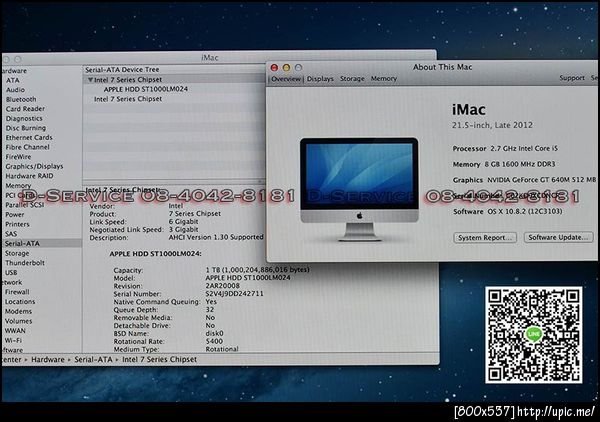
Task: Click the Serial-ATA Device Tree column header
Action: coord(122,70)
